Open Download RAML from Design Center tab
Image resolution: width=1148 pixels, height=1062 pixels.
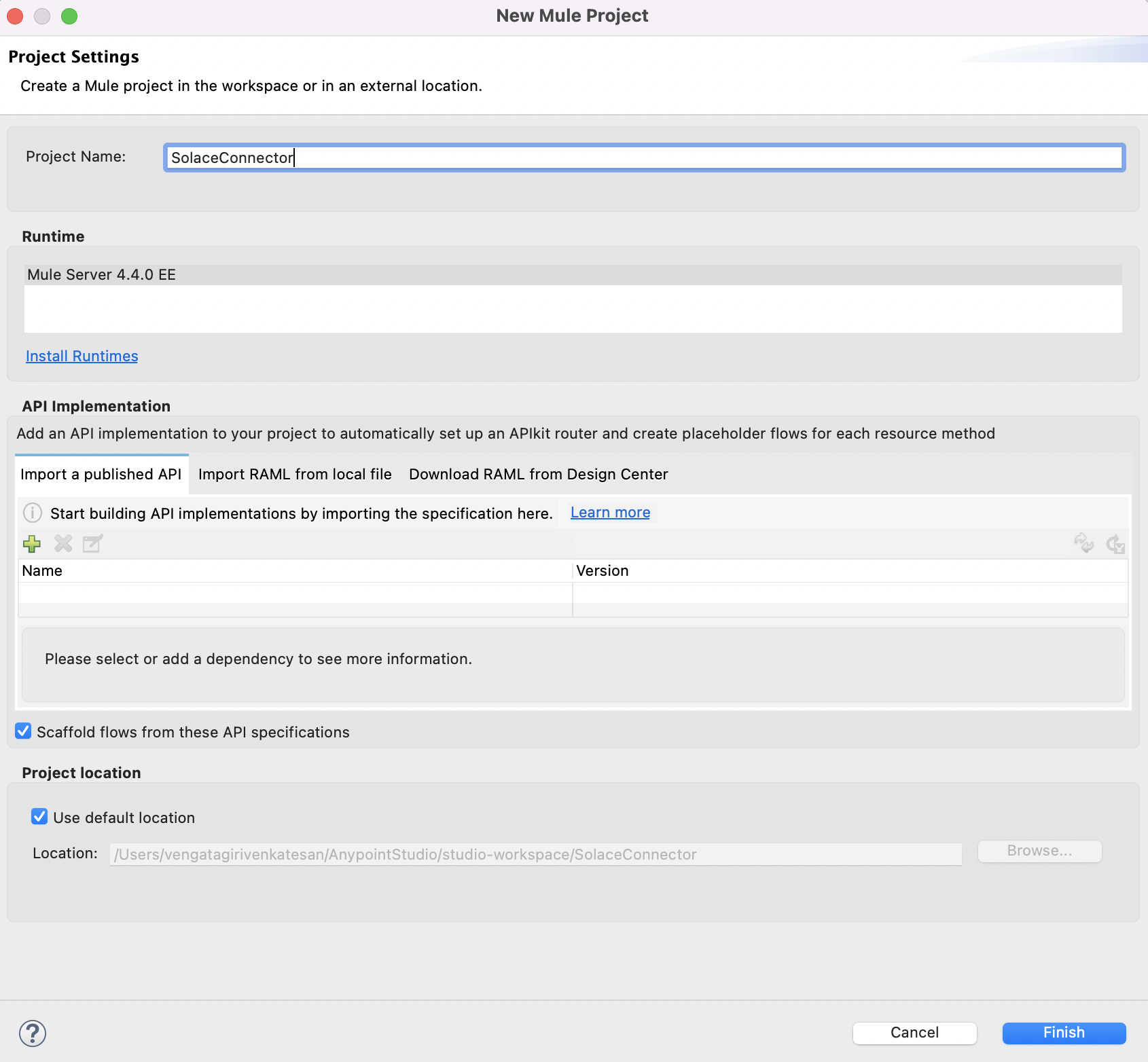click(538, 474)
